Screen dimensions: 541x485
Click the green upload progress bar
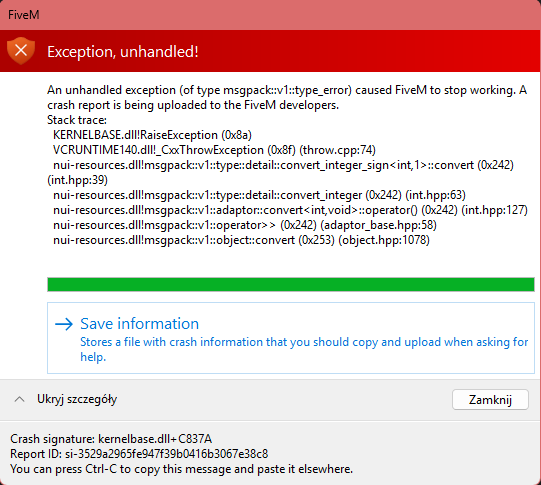[291, 285]
